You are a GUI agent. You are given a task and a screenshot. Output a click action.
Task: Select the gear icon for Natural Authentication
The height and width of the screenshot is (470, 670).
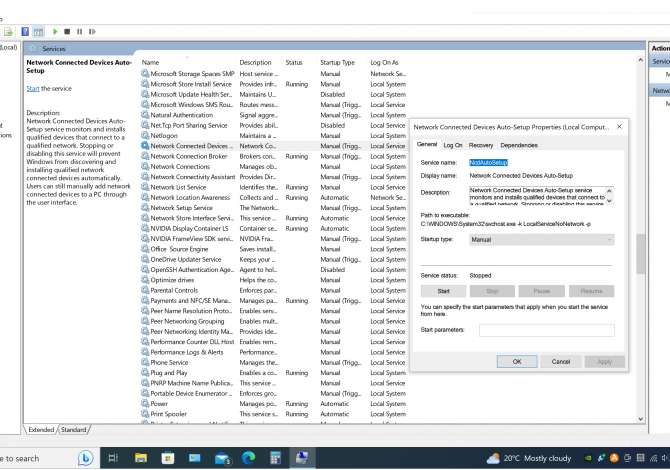tap(145, 115)
